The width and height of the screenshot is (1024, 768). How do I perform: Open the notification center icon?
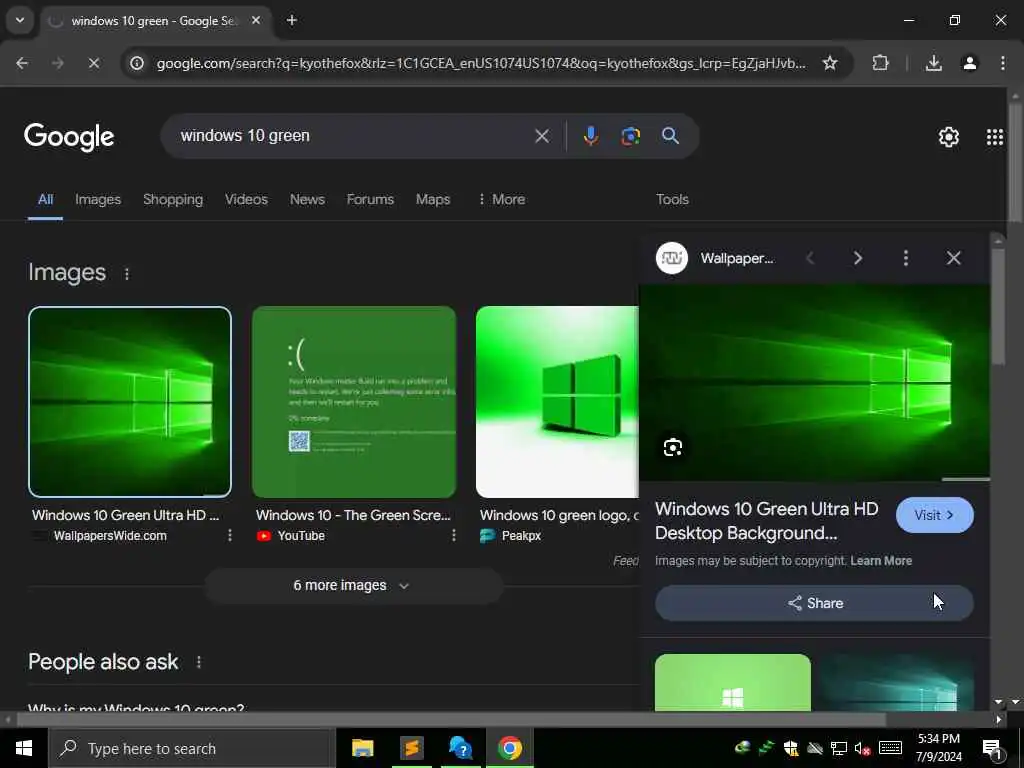[x=992, y=748]
